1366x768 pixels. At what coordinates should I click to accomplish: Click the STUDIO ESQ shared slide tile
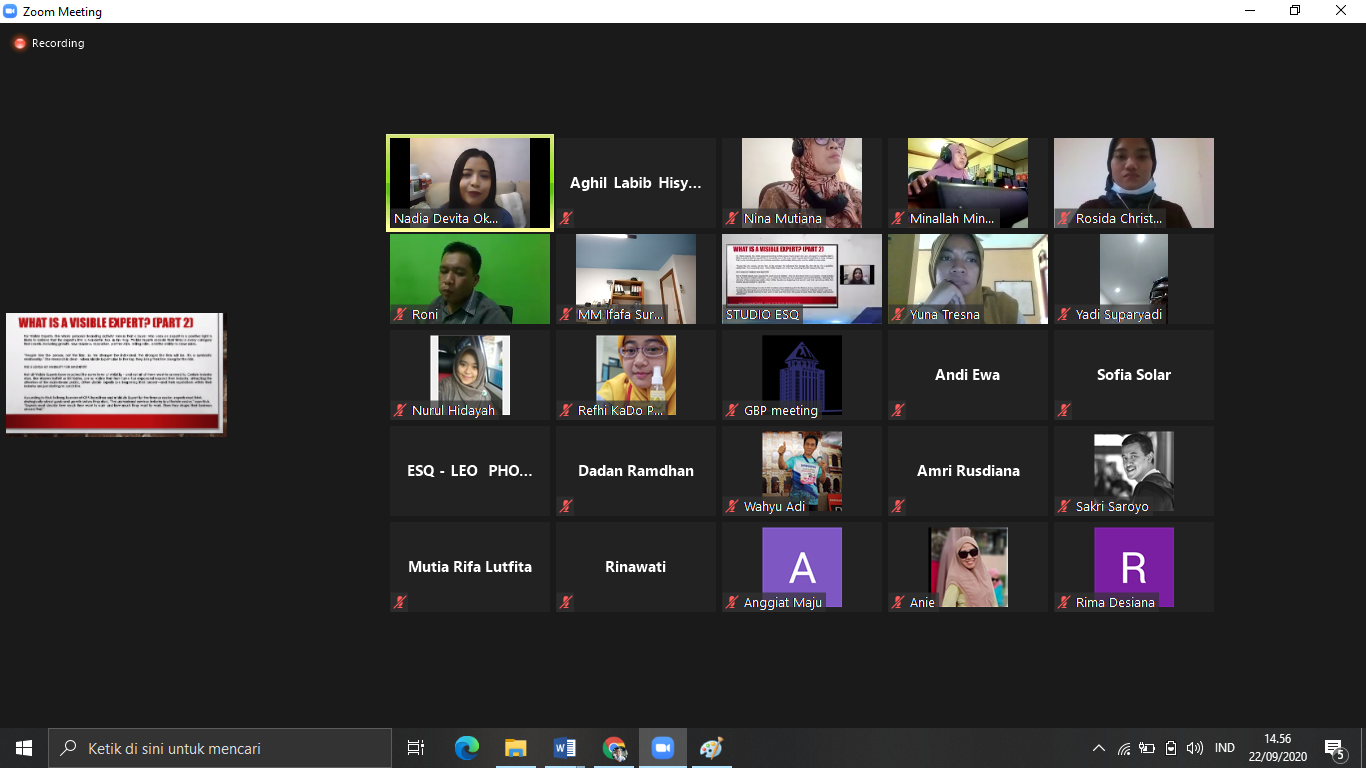(802, 278)
